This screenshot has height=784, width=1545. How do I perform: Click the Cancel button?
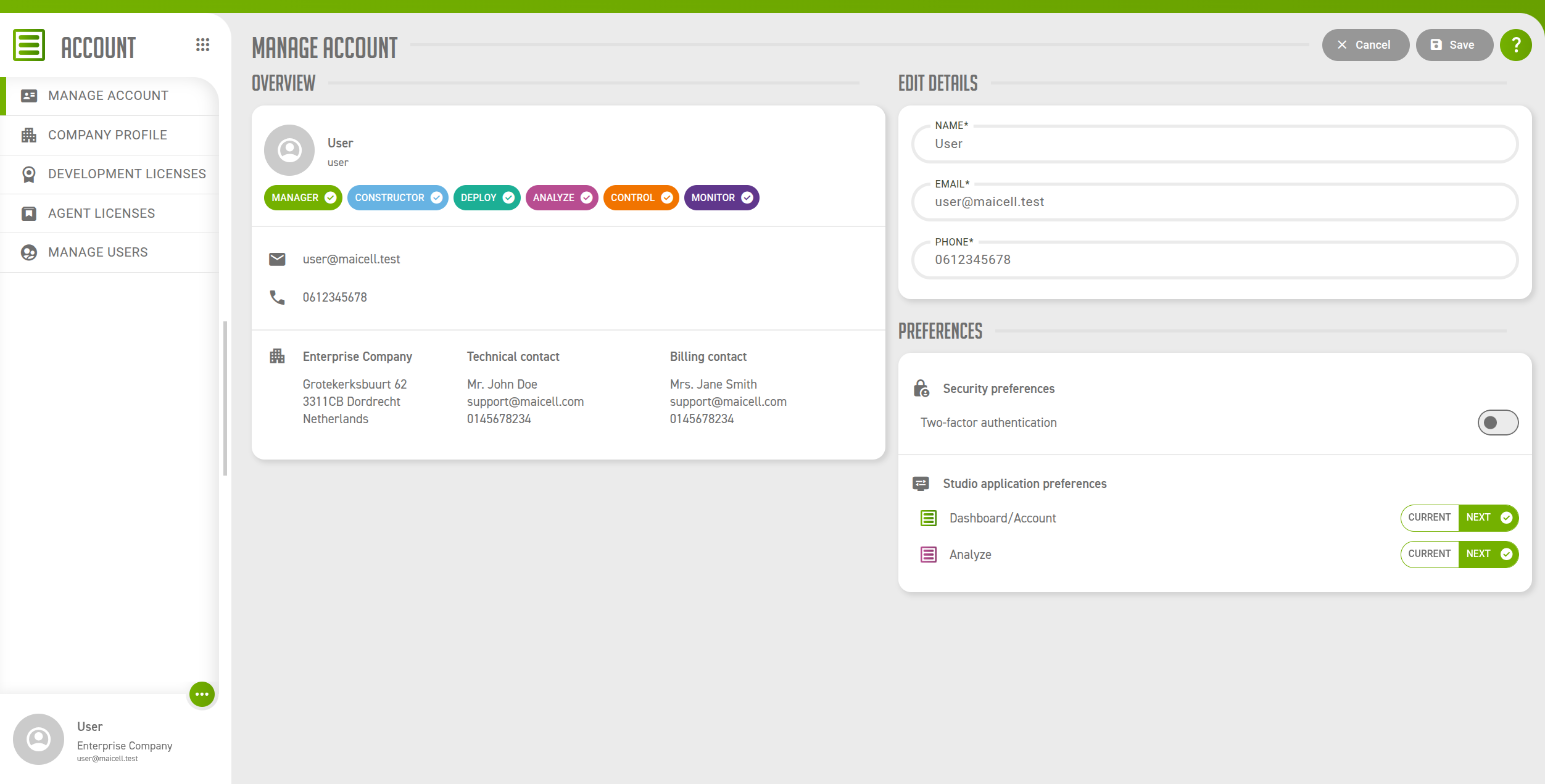pos(1365,45)
